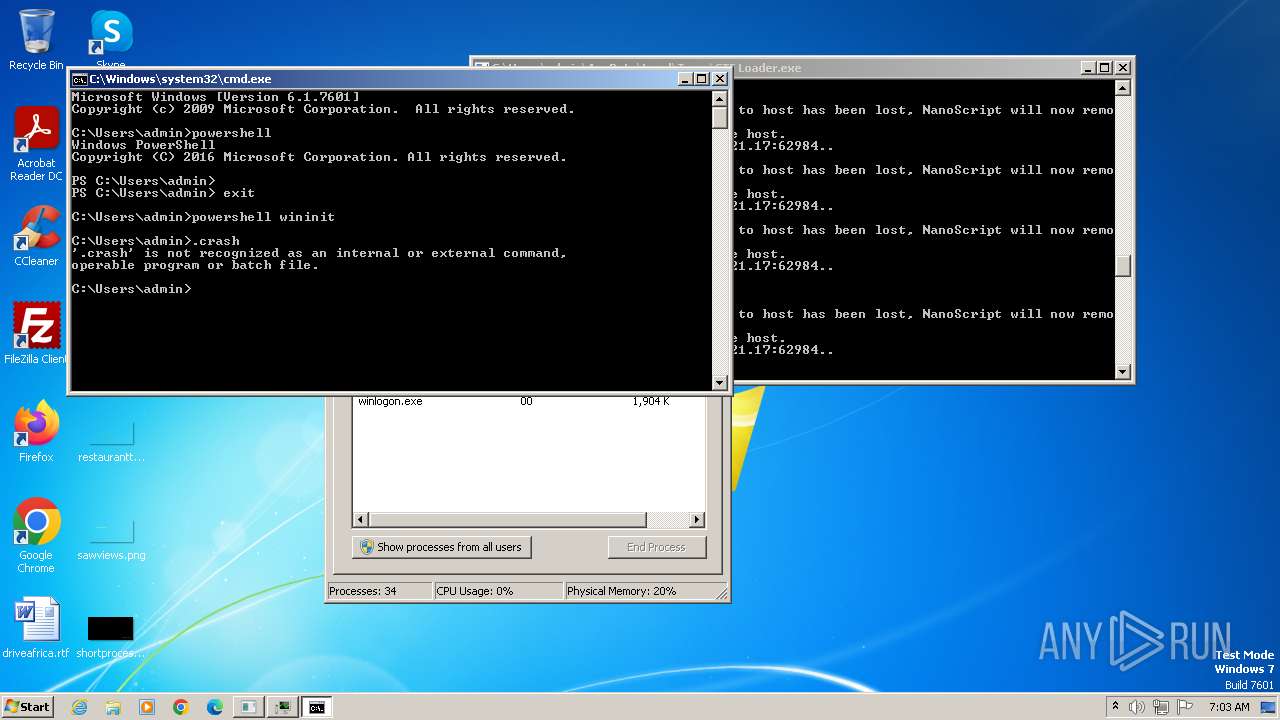The width and height of the screenshot is (1280, 720).
Task: Close the cmd.exe window
Action: (x=720, y=79)
